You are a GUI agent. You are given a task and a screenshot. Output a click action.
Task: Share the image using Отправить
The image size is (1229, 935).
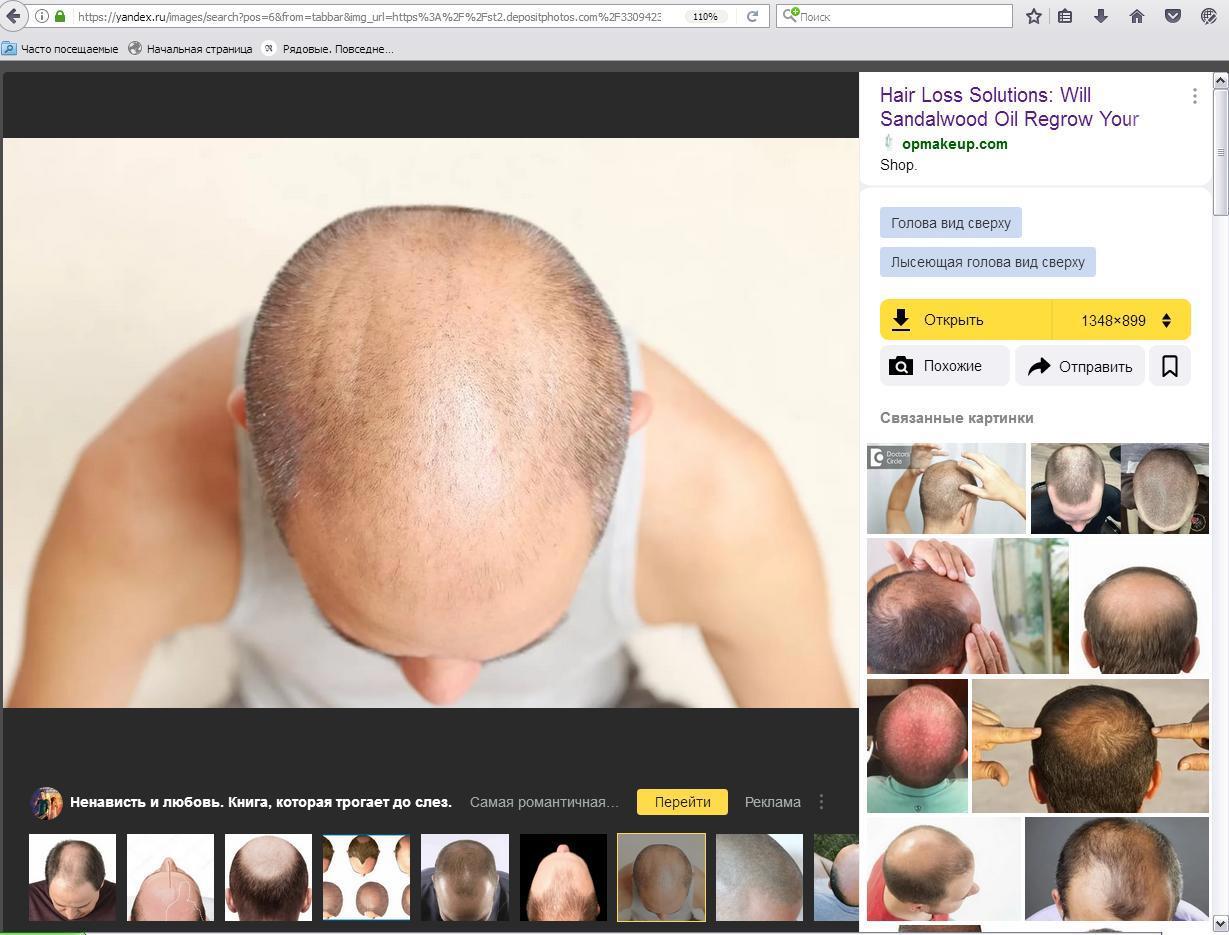click(x=1079, y=366)
